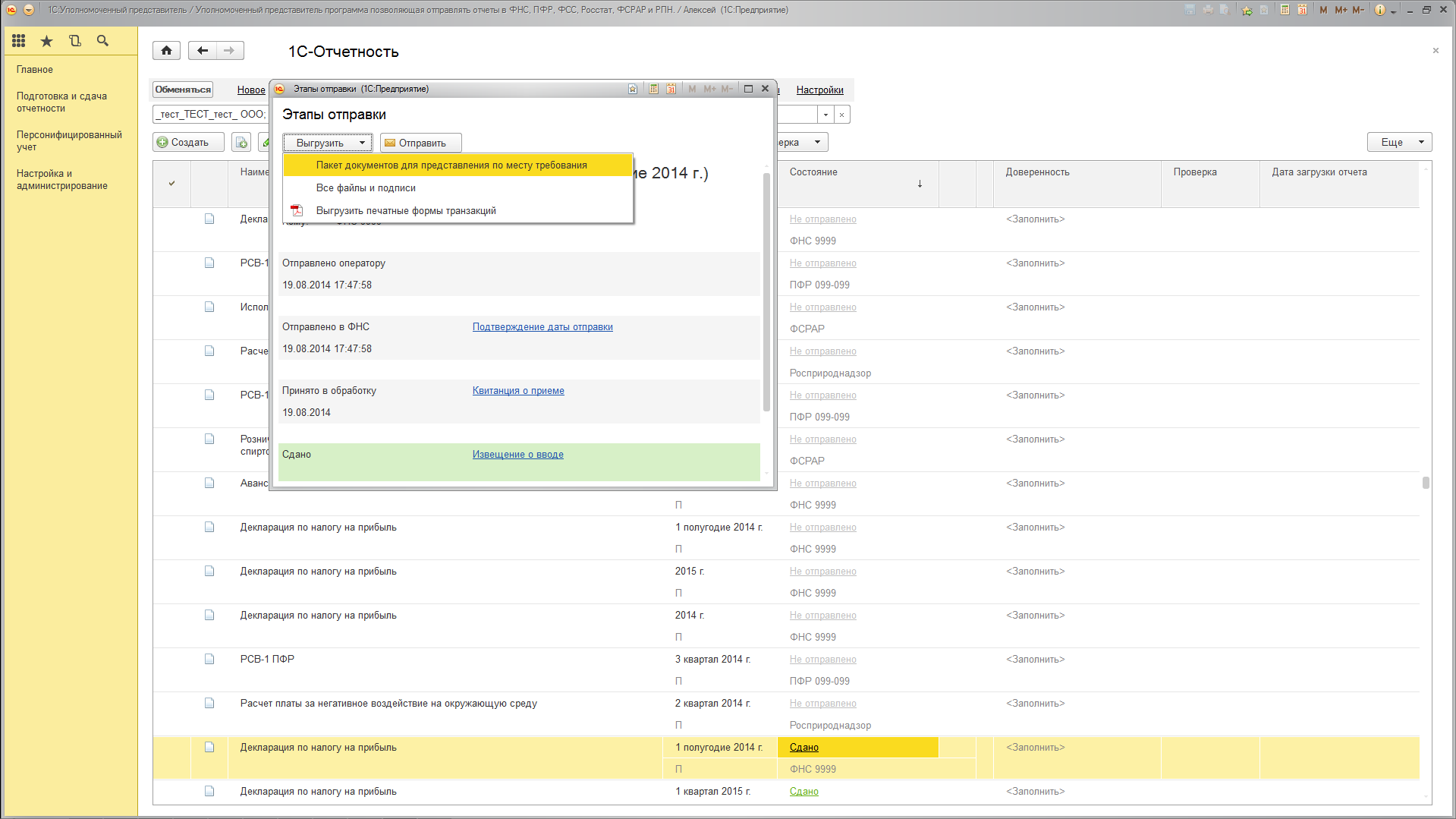This screenshot has height=819, width=1456.
Task: Click the add-to-favorites star with green arrow
Action: [1247, 10]
